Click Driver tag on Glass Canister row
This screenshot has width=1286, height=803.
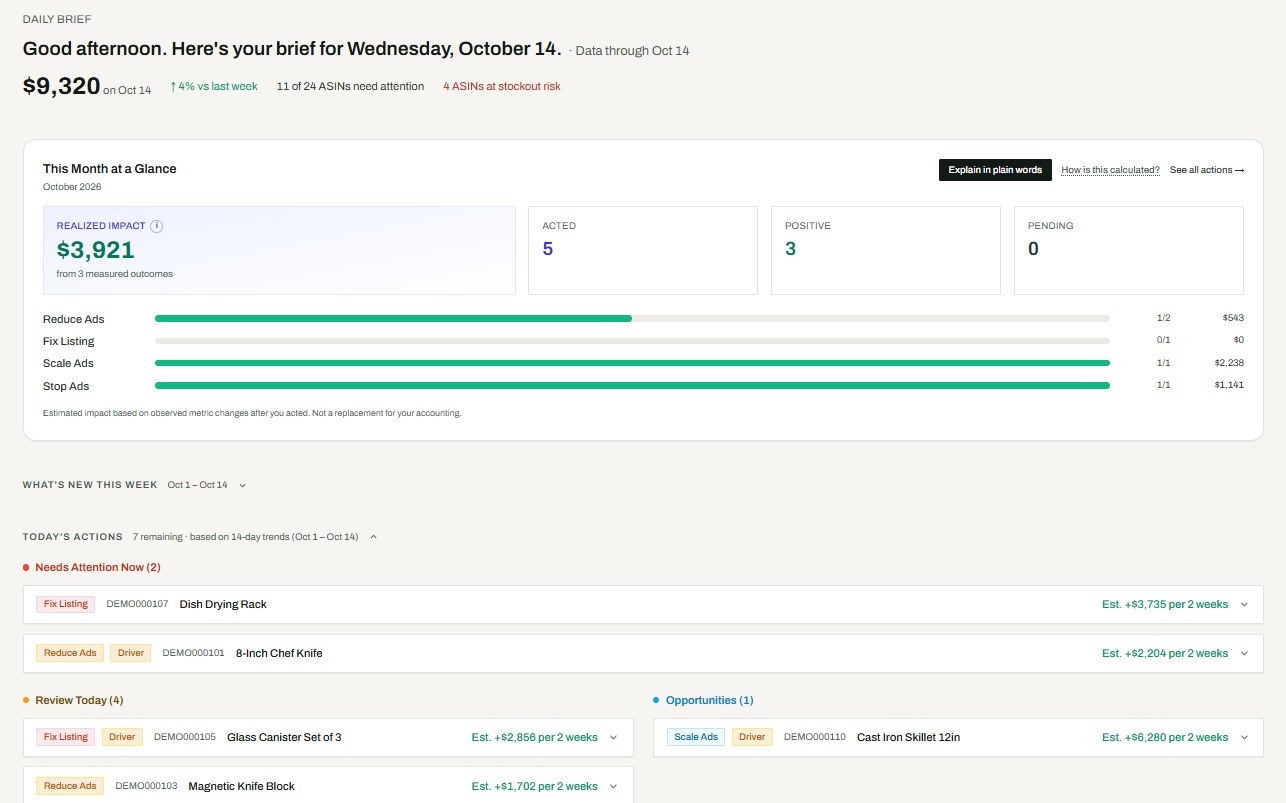pyautogui.click(x=122, y=737)
